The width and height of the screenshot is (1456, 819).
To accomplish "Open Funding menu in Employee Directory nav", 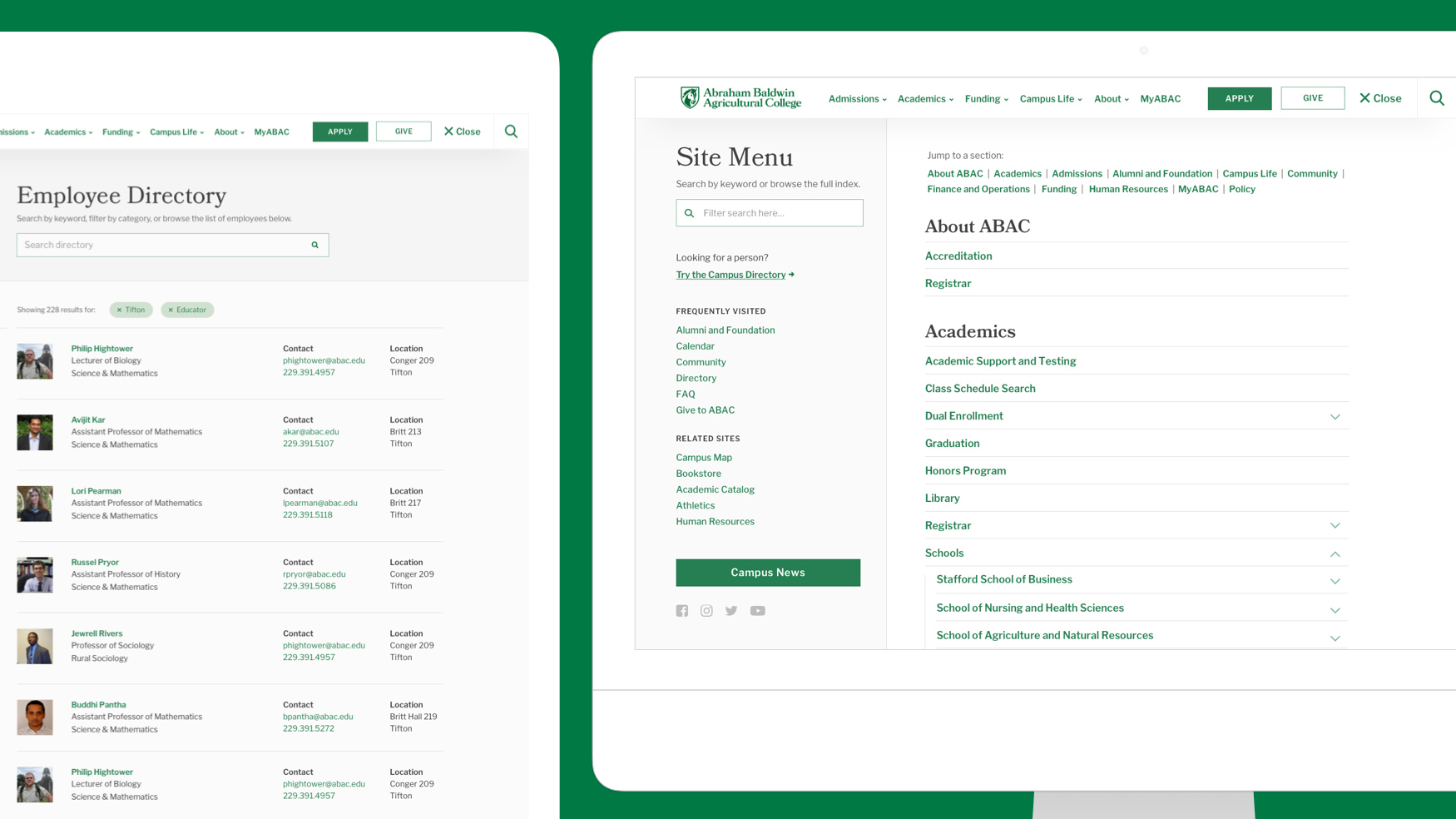I will tap(121, 132).
